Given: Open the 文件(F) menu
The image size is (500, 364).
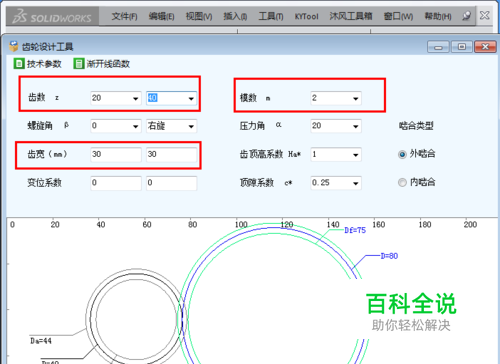Looking at the screenshot, I should point(124,16).
